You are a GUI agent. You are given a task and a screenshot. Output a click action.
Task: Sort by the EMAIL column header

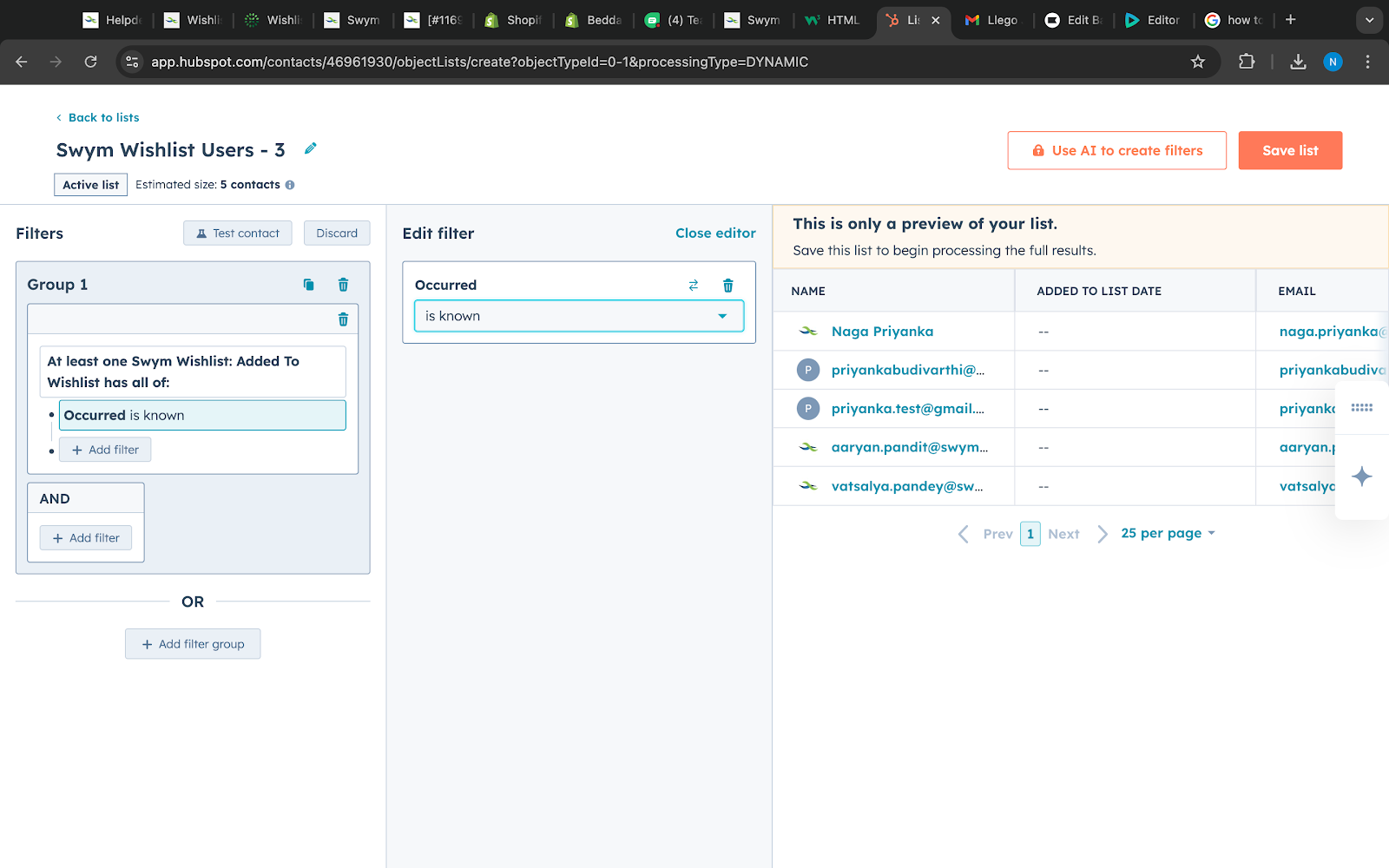tap(1322, 291)
